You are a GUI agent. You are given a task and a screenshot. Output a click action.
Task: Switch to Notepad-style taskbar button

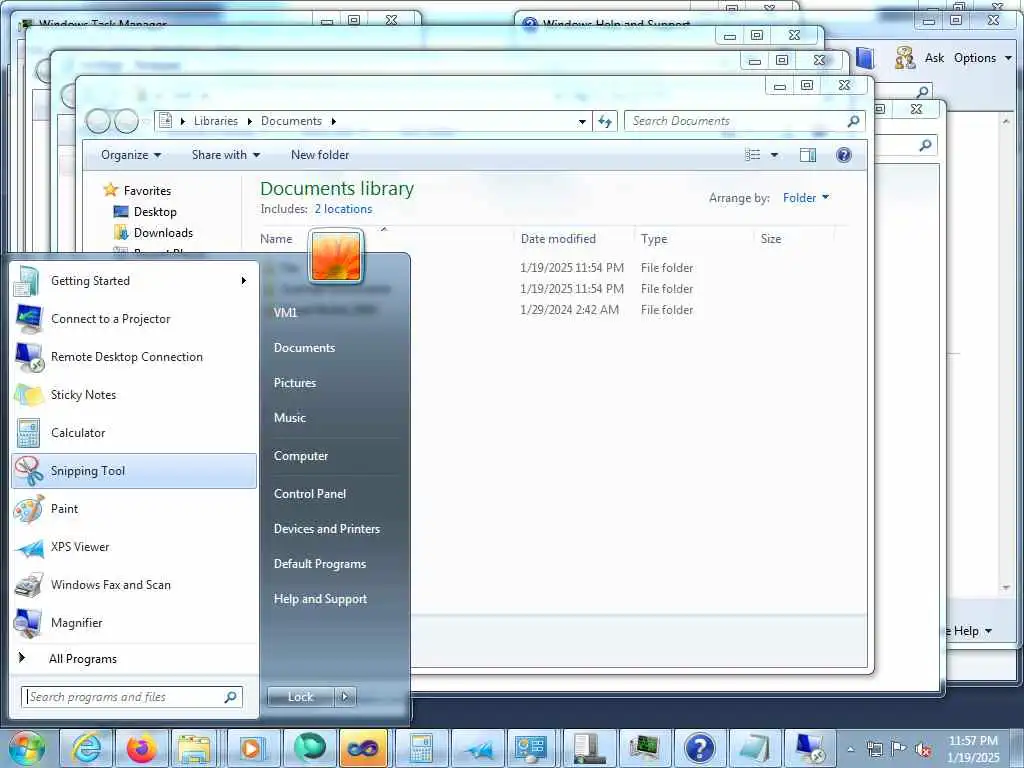(x=755, y=748)
